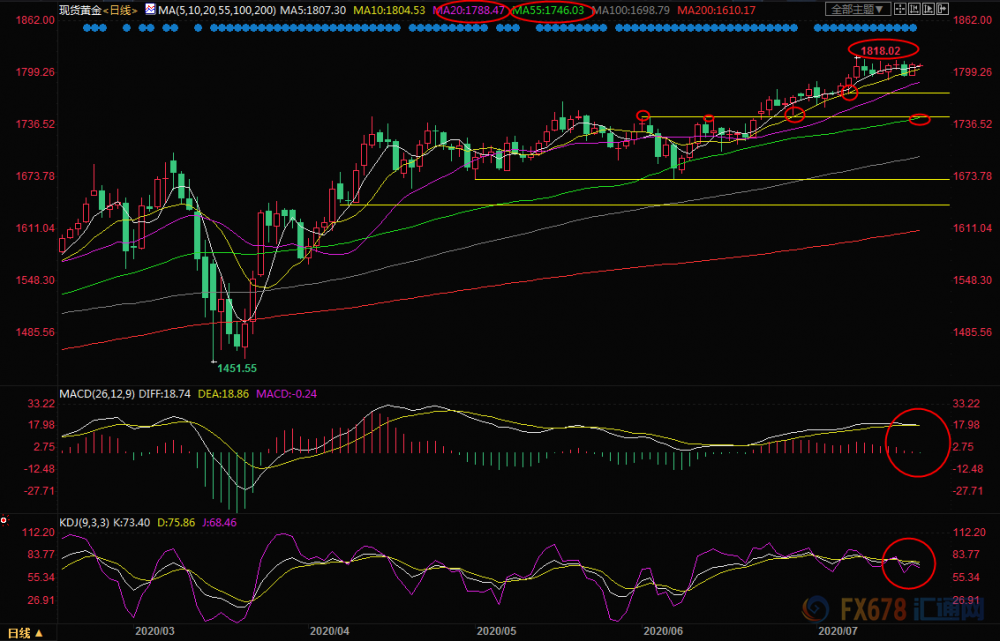The width and height of the screenshot is (1000, 641).
Task: Click the interval measurement tool icon
Action: coord(915,9)
